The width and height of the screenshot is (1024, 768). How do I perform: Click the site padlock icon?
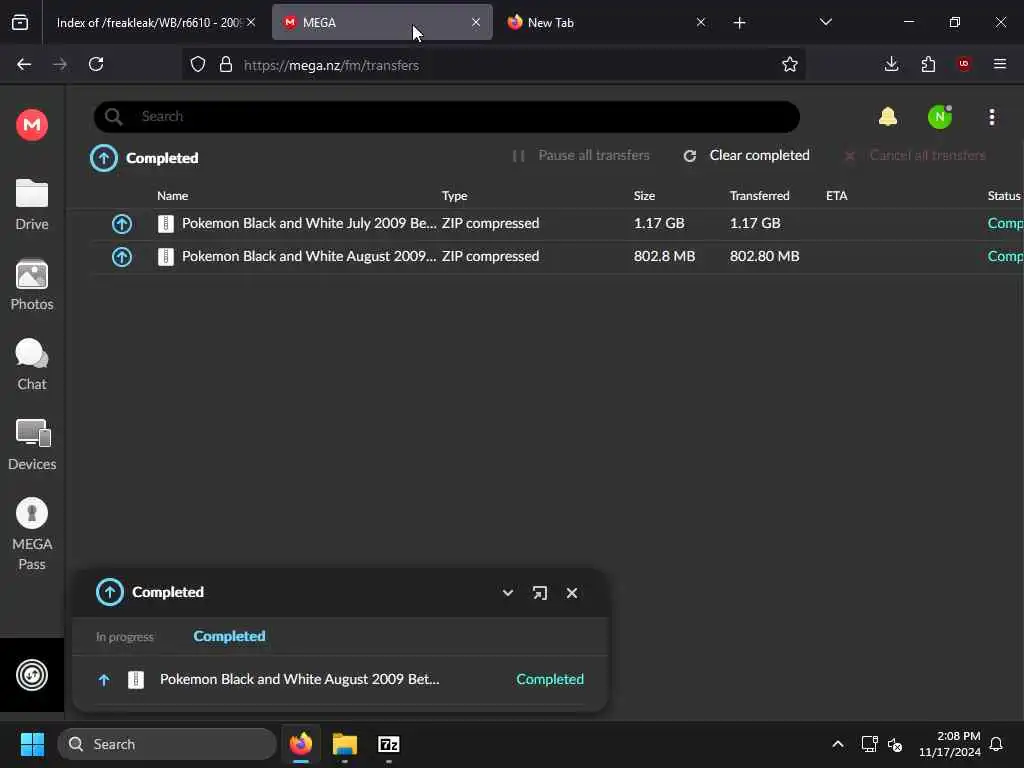[x=226, y=64]
